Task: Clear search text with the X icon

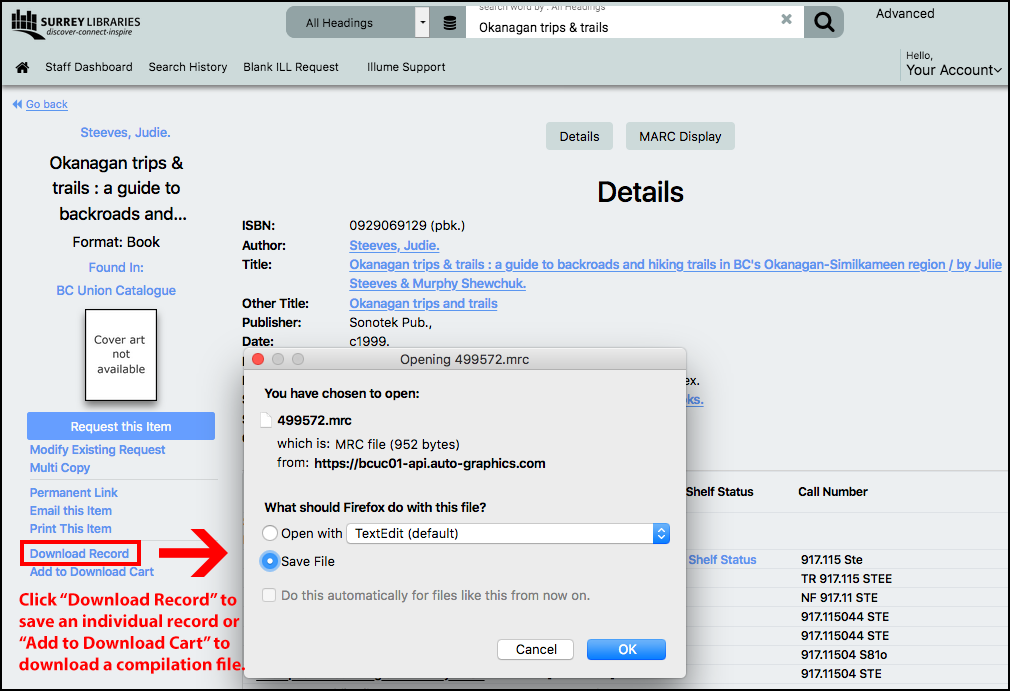Action: coord(786,19)
